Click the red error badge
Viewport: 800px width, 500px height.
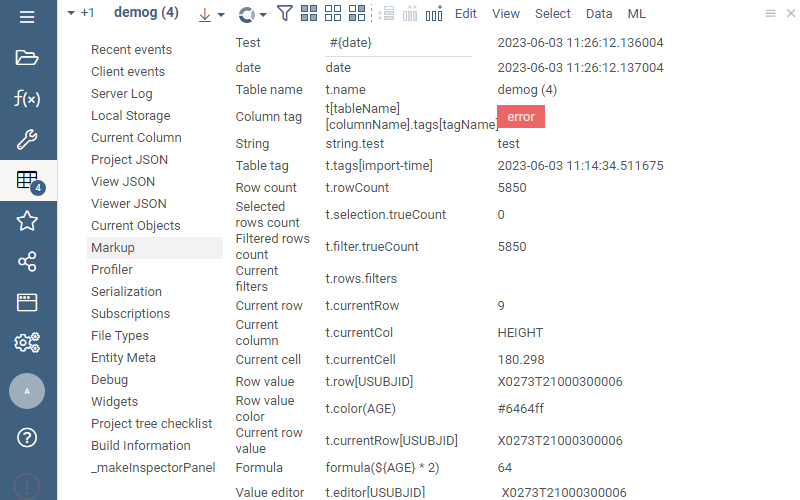pos(521,117)
